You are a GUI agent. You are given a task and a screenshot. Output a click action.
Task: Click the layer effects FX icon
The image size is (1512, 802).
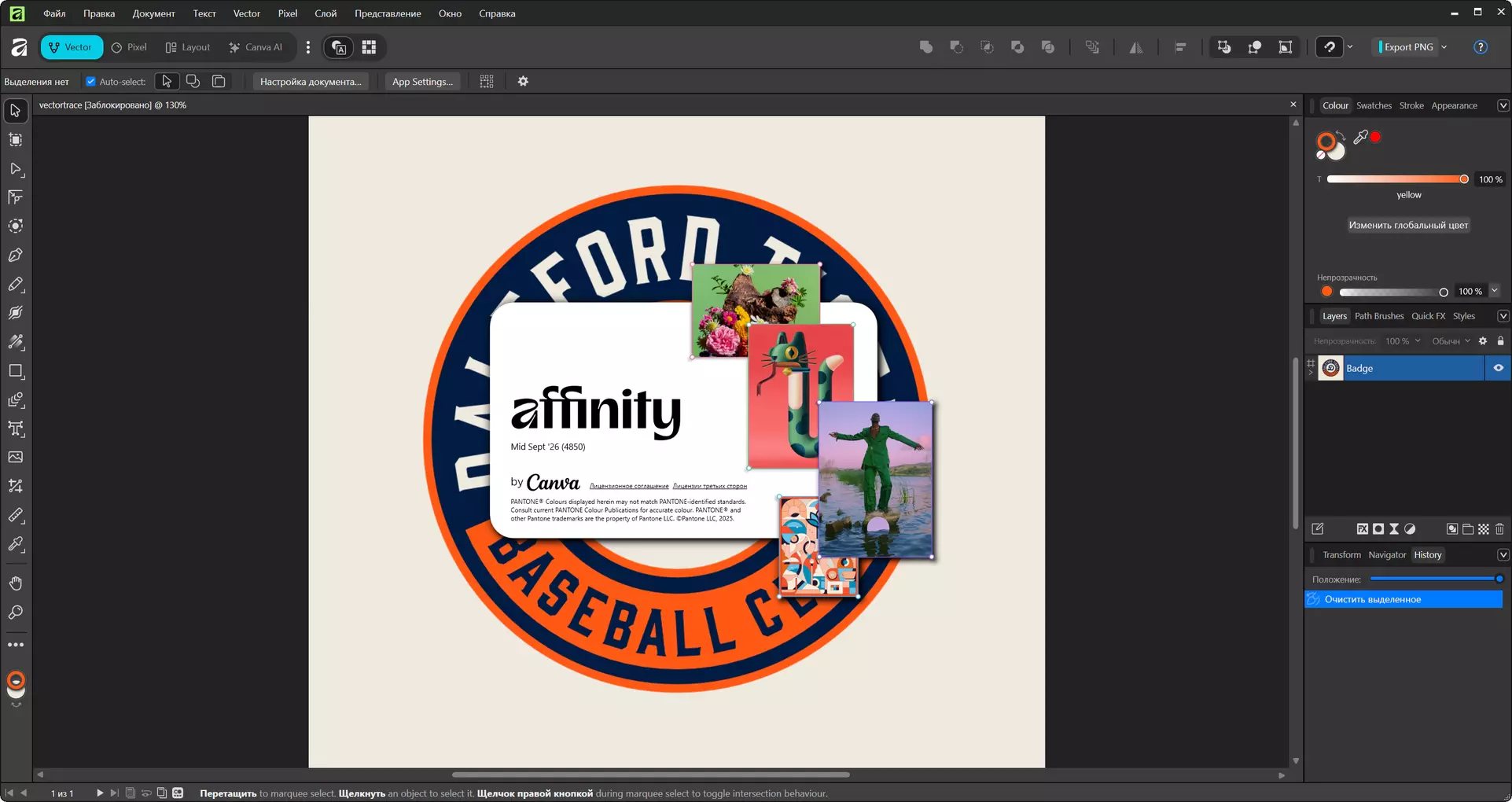coord(1363,529)
